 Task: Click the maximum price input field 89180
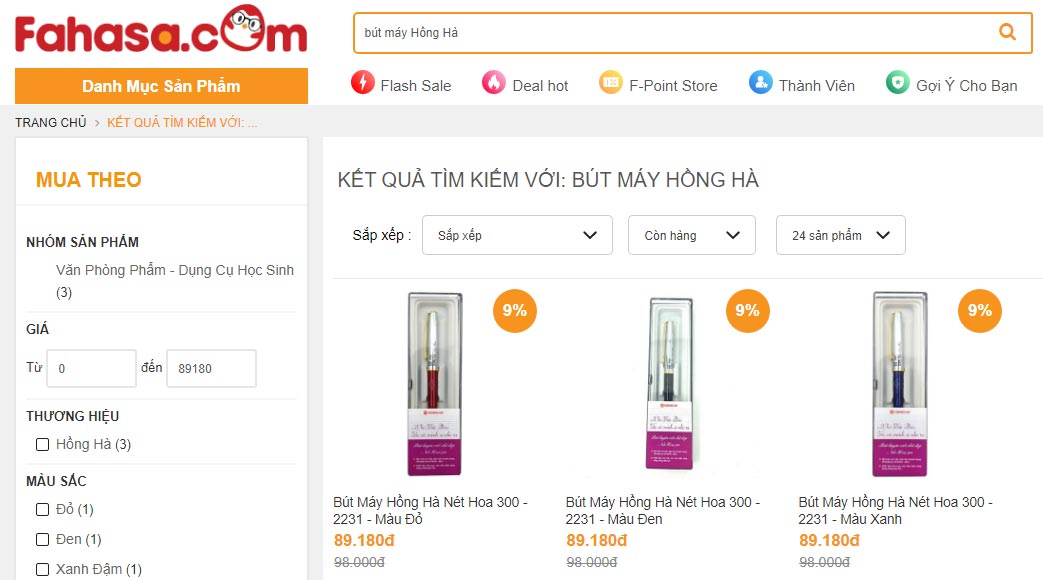211,368
